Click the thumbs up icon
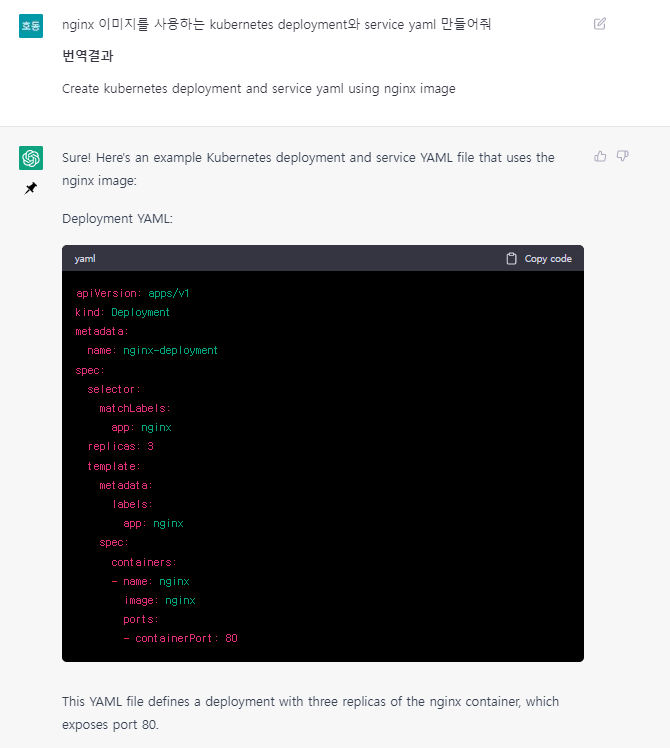Image resolution: width=670 pixels, height=748 pixels. [600, 156]
